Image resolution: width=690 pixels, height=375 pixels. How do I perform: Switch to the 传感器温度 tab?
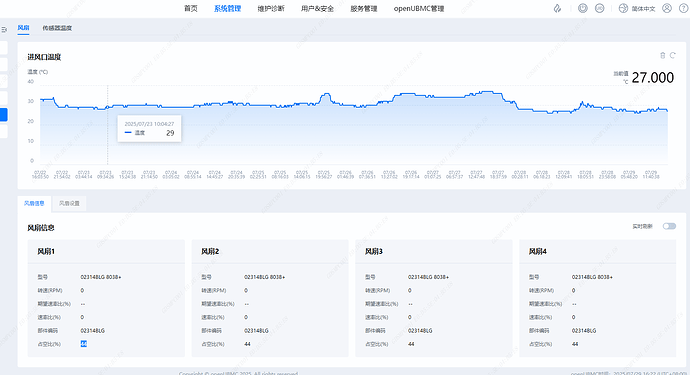[57, 28]
